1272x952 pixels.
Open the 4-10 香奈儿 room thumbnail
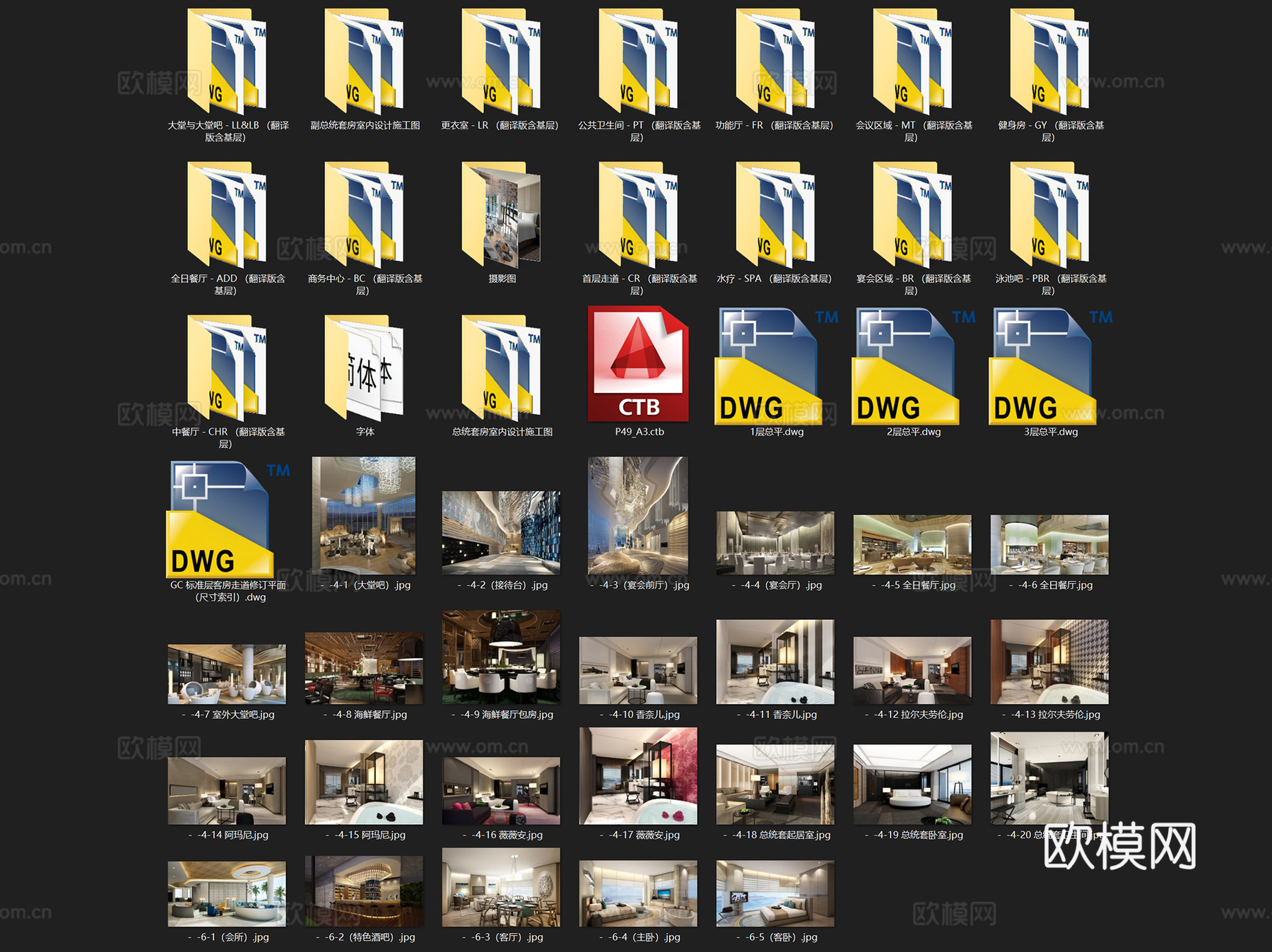(638, 671)
